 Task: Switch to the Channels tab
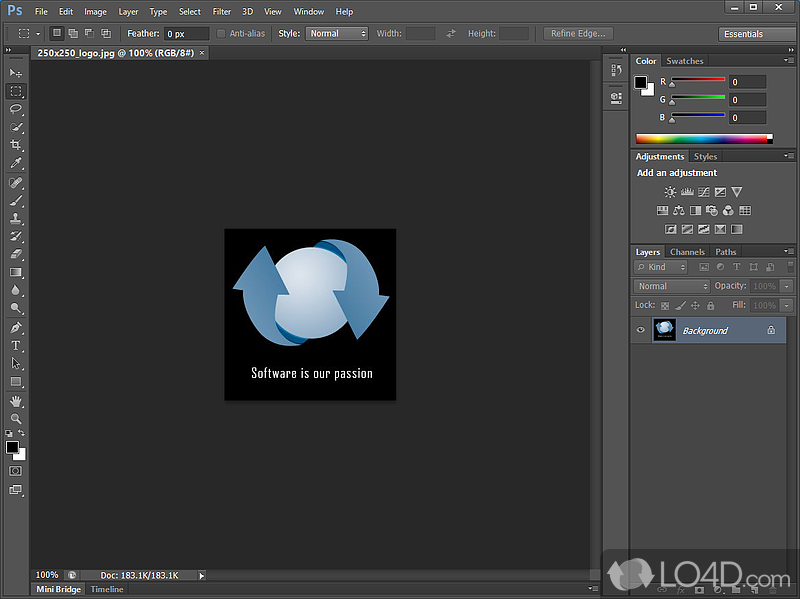point(687,252)
